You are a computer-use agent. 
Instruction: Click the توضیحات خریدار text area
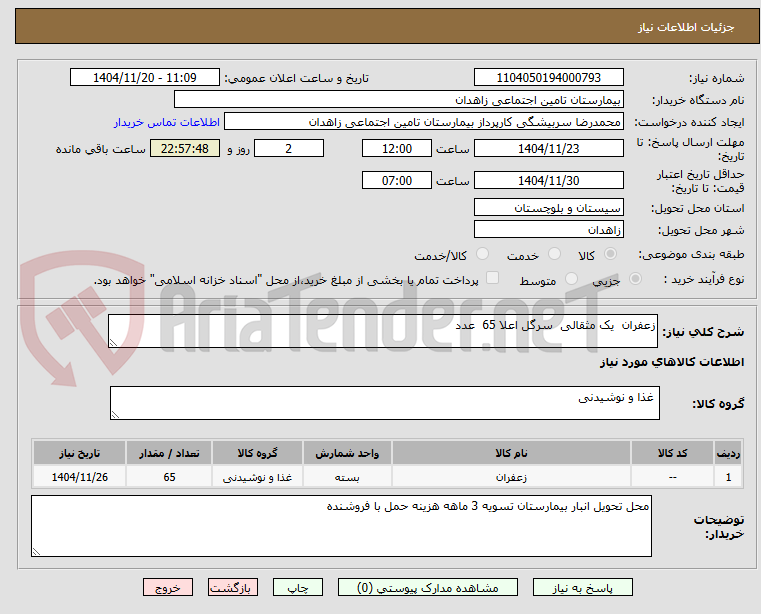tap(341, 526)
